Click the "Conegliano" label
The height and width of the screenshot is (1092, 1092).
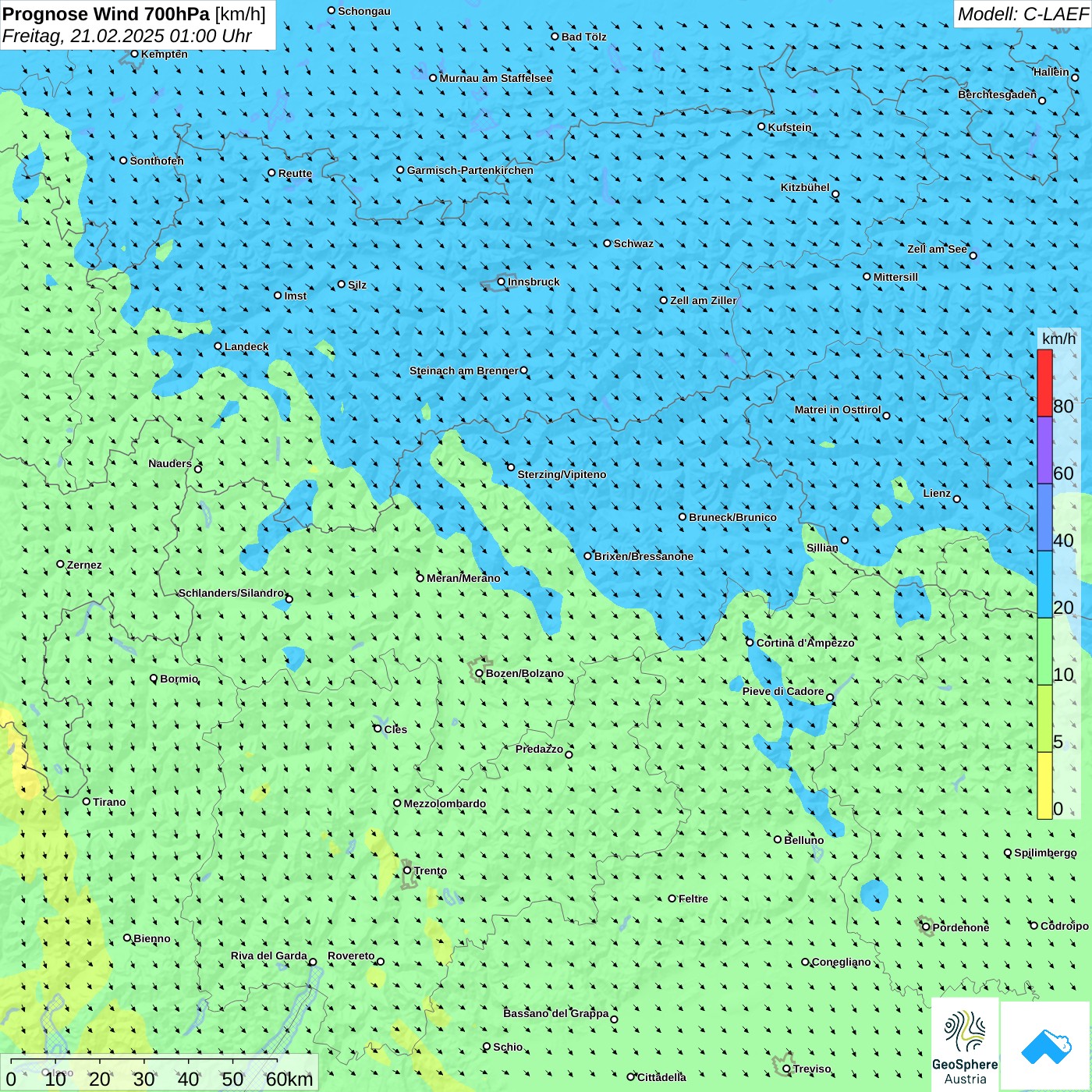[842, 962]
